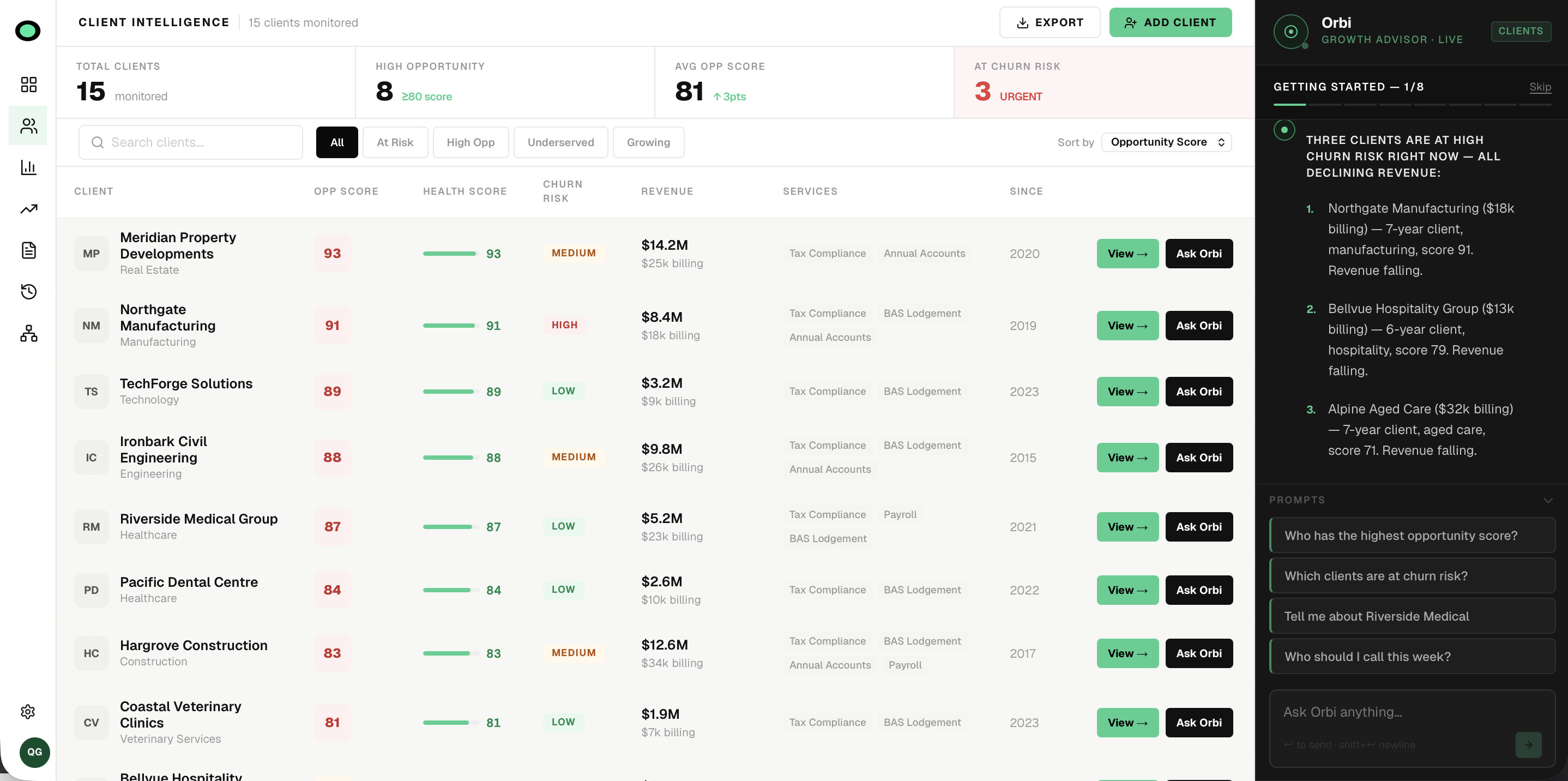Ask Orbi about Ironbark Civil Engineering

tap(1198, 457)
